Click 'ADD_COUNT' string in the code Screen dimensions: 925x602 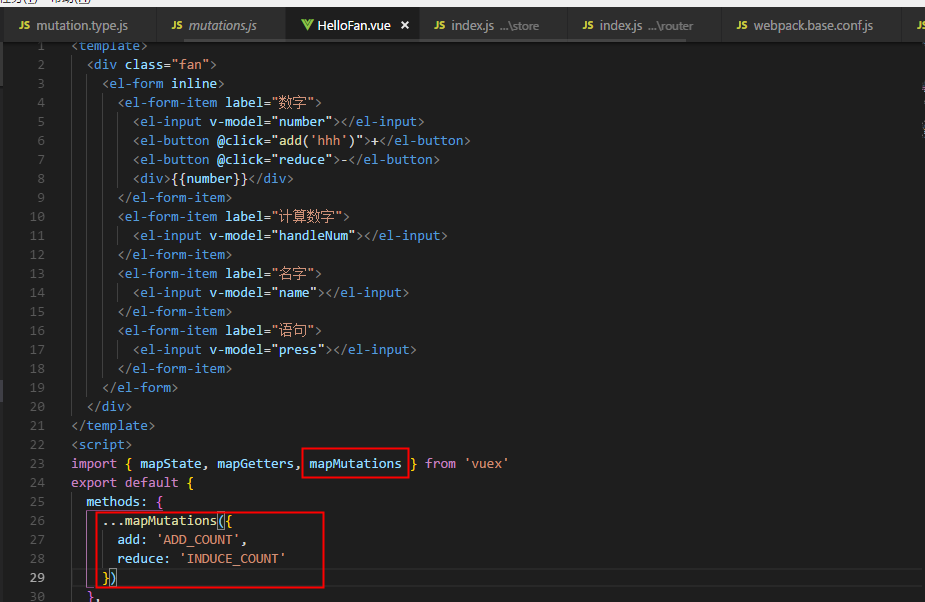tap(198, 540)
